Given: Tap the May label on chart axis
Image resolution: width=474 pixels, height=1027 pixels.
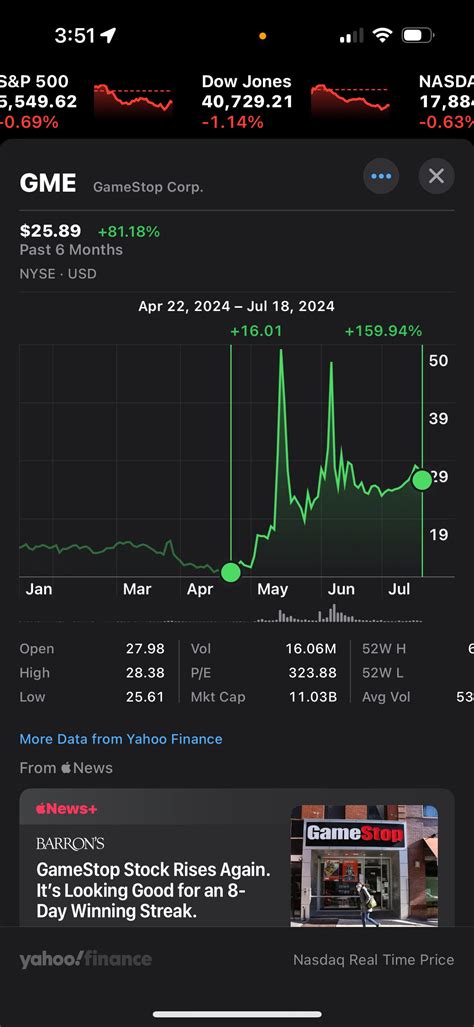Looking at the screenshot, I should [272, 589].
